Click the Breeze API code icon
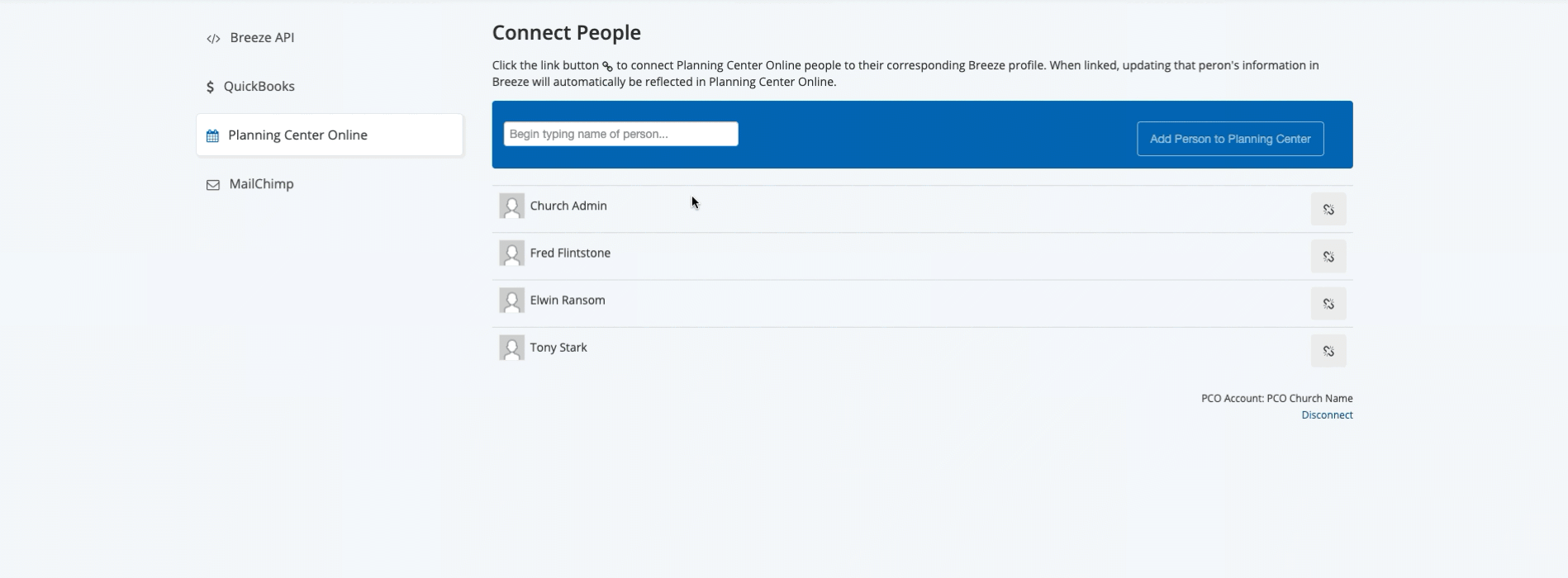Viewport: 1568px width, 578px height. pyautogui.click(x=213, y=38)
